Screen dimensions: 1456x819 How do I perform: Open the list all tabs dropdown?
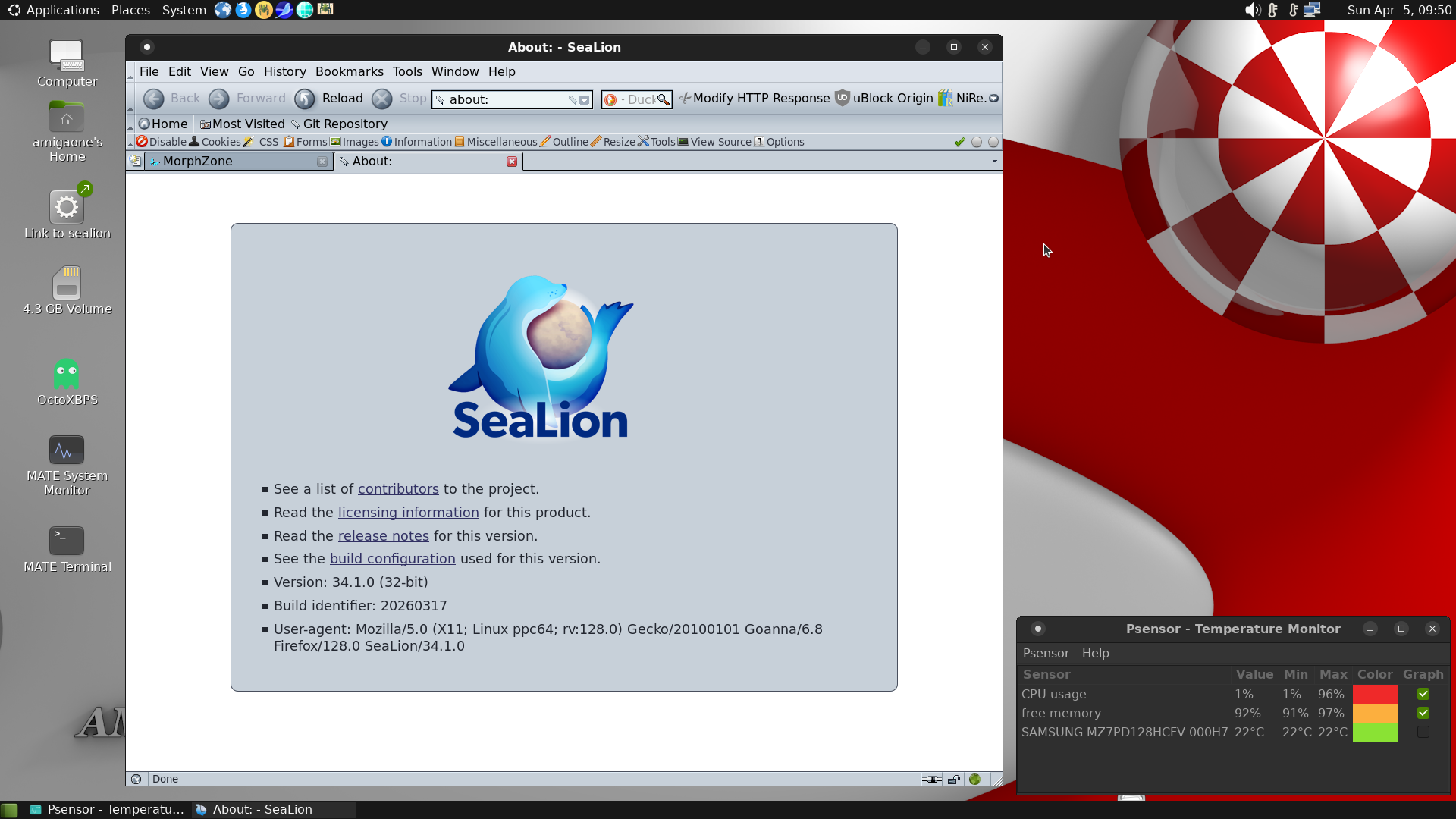pyautogui.click(x=994, y=161)
